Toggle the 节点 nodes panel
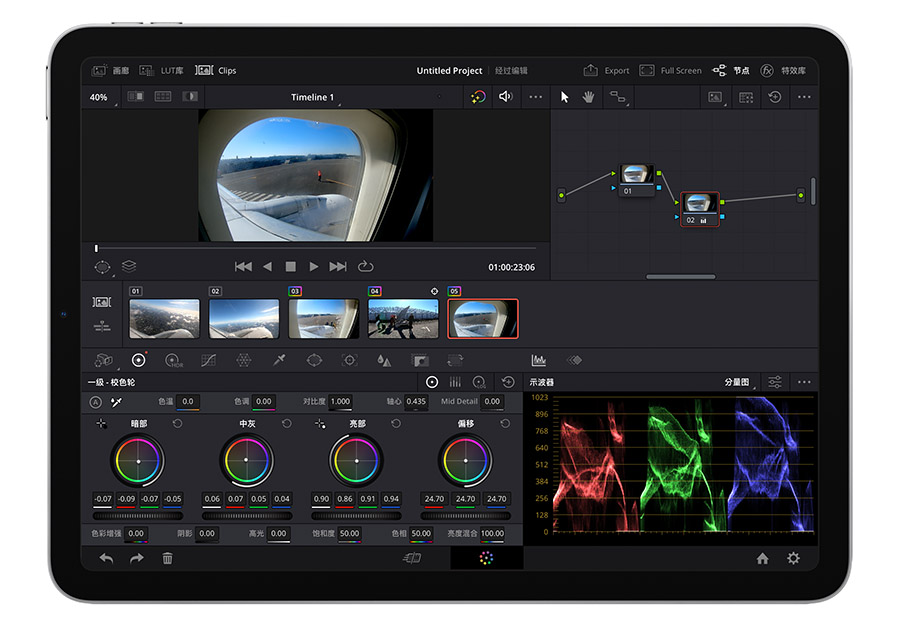The image size is (900, 627). click(x=731, y=71)
